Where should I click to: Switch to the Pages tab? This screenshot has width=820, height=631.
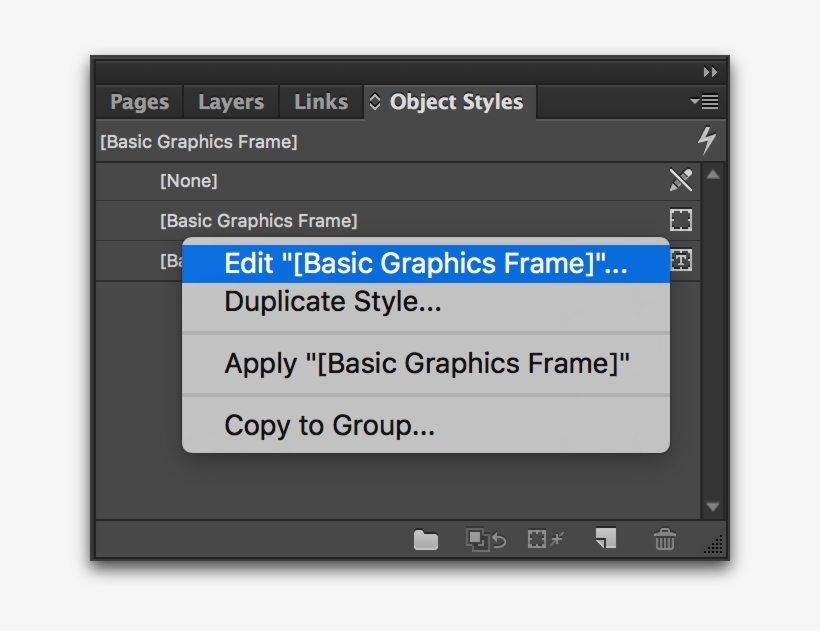click(138, 101)
